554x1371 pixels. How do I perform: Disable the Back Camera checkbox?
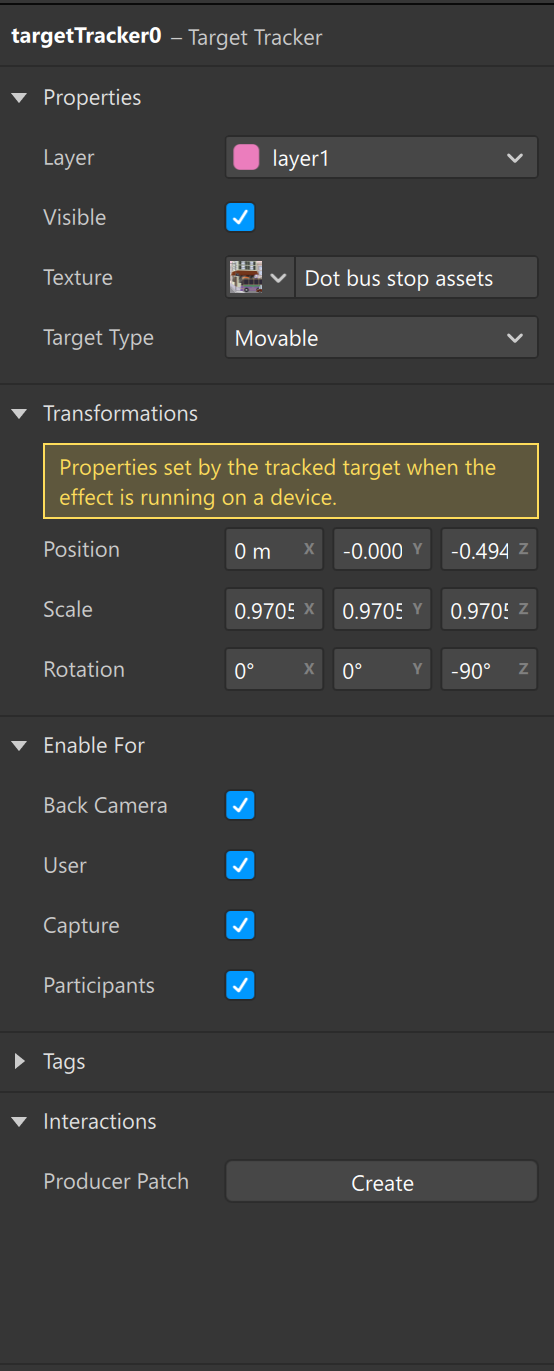coord(240,805)
